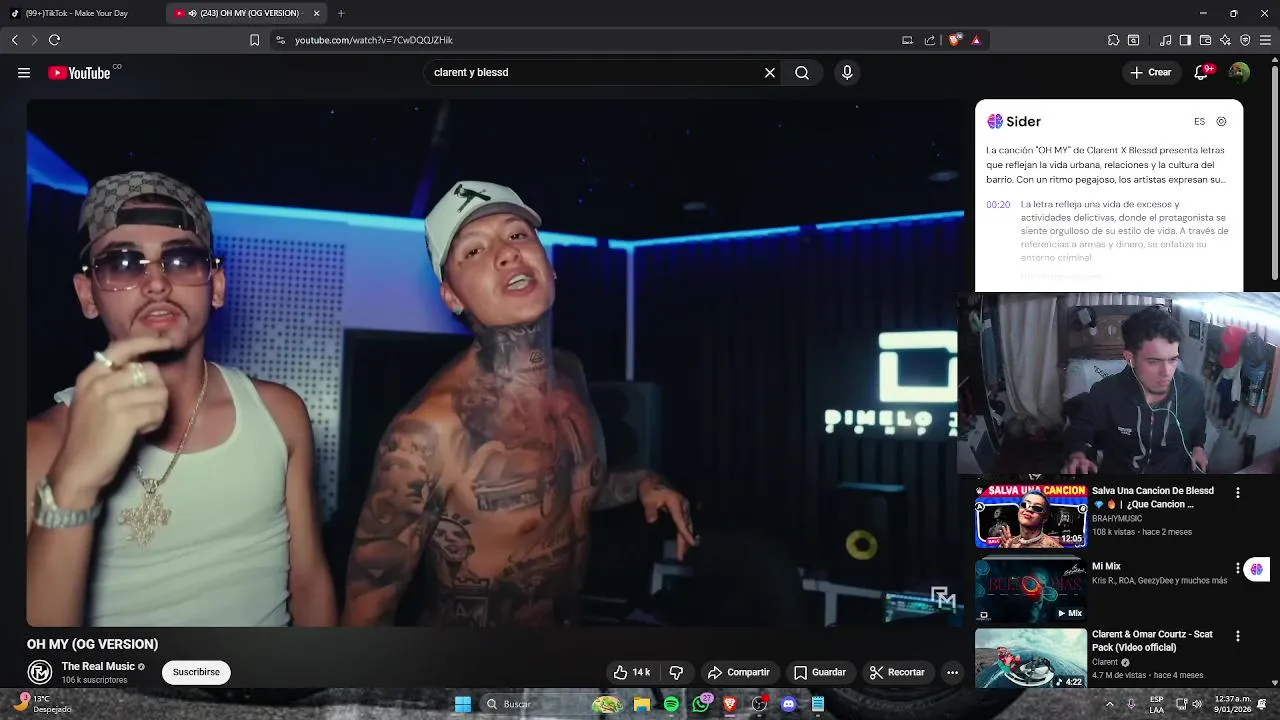Open taskbar weather widget 13°C
The width and height of the screenshot is (1280, 720).
coord(43,704)
